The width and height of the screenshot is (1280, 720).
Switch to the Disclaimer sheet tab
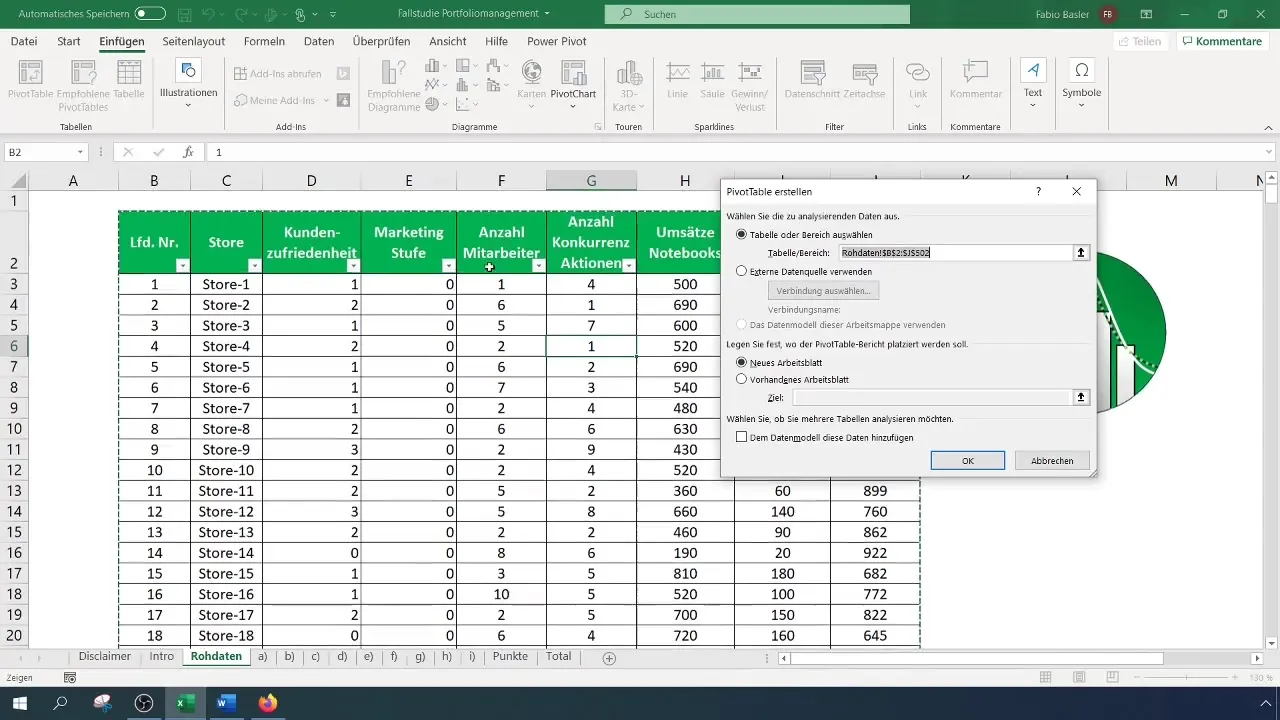click(105, 657)
